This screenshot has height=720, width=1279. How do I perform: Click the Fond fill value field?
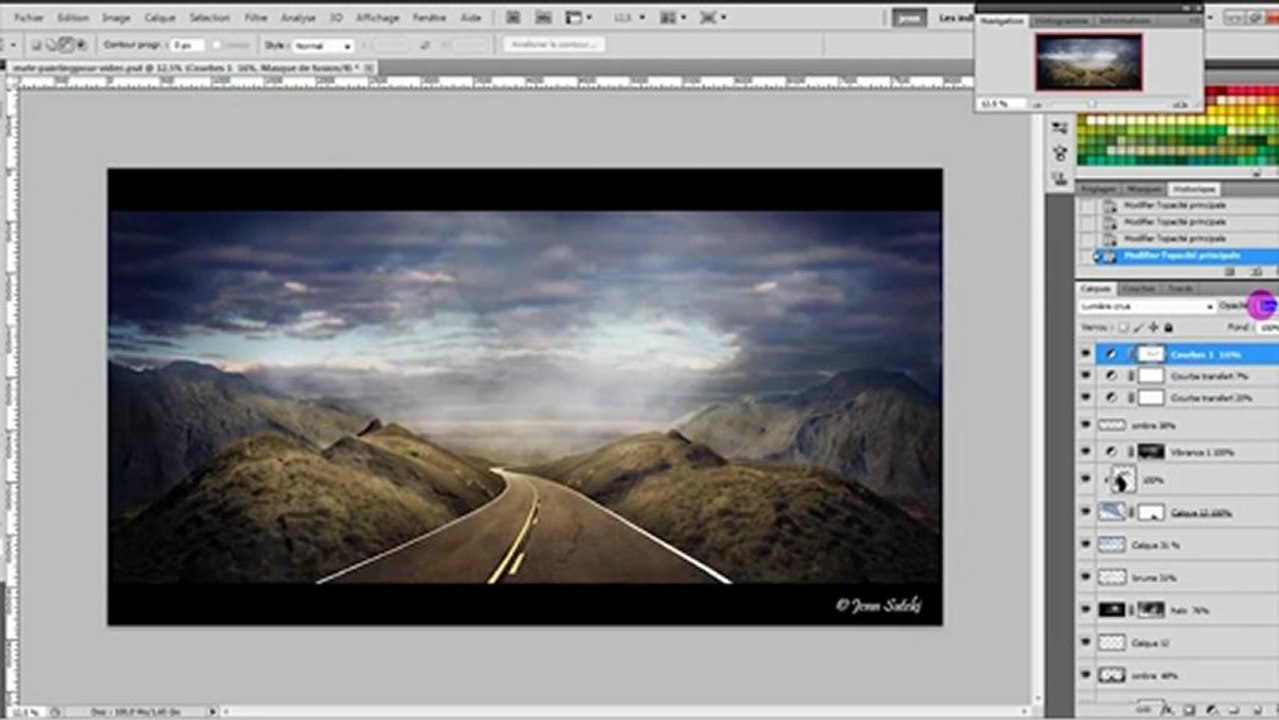[1267, 327]
